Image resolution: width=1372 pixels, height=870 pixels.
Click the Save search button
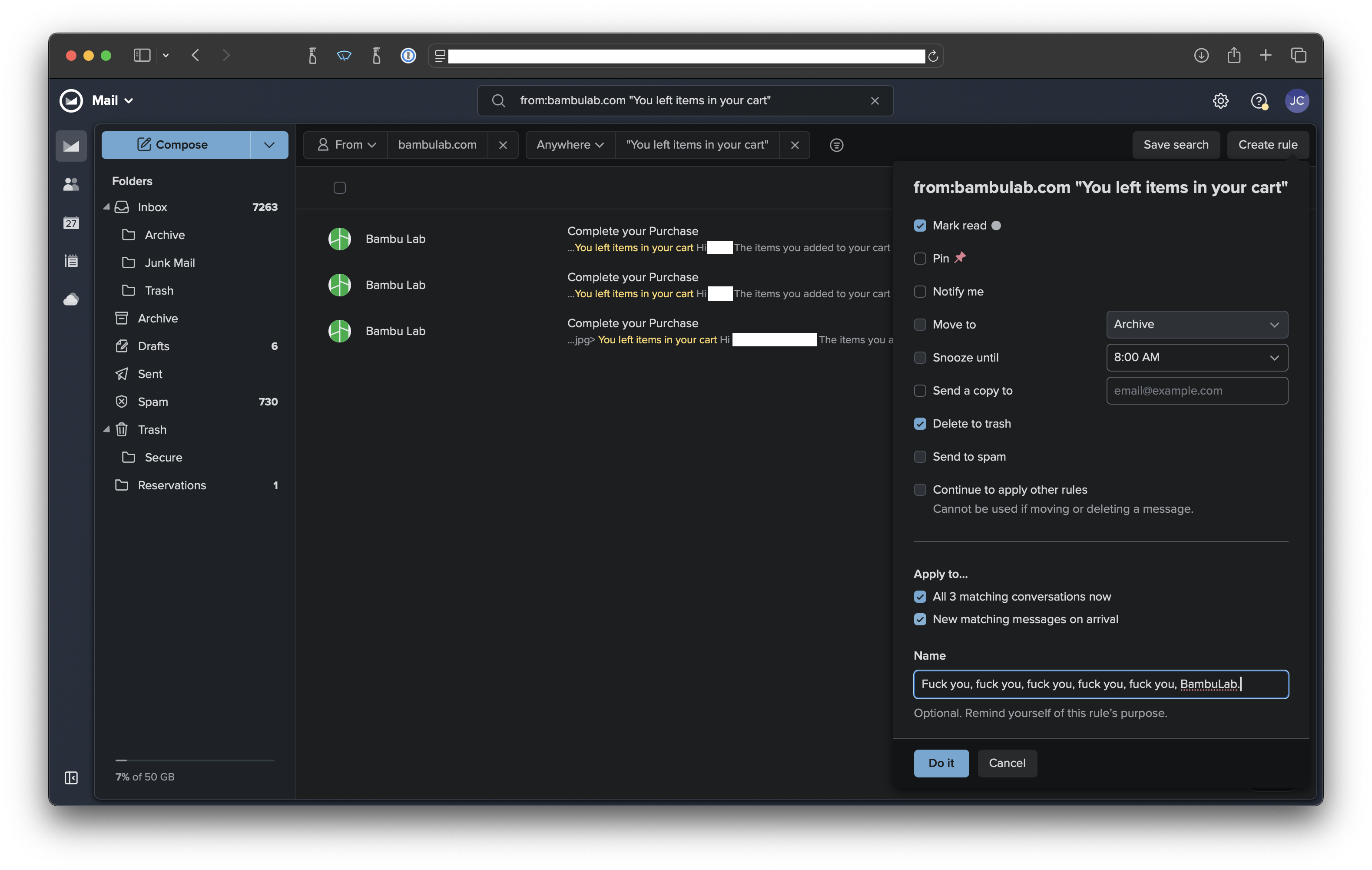click(x=1176, y=145)
